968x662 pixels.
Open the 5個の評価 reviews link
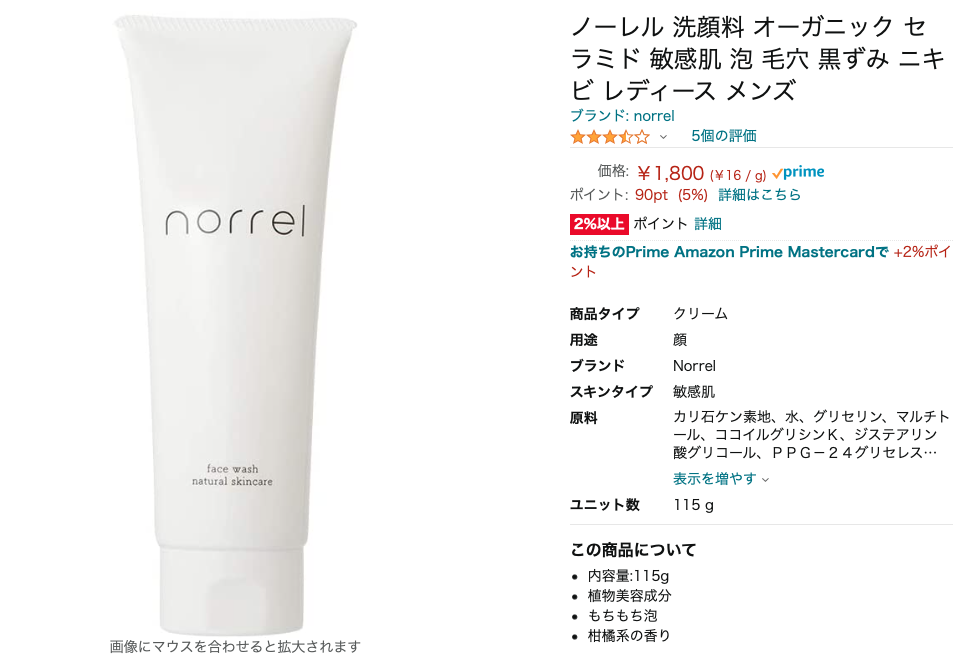[724, 136]
